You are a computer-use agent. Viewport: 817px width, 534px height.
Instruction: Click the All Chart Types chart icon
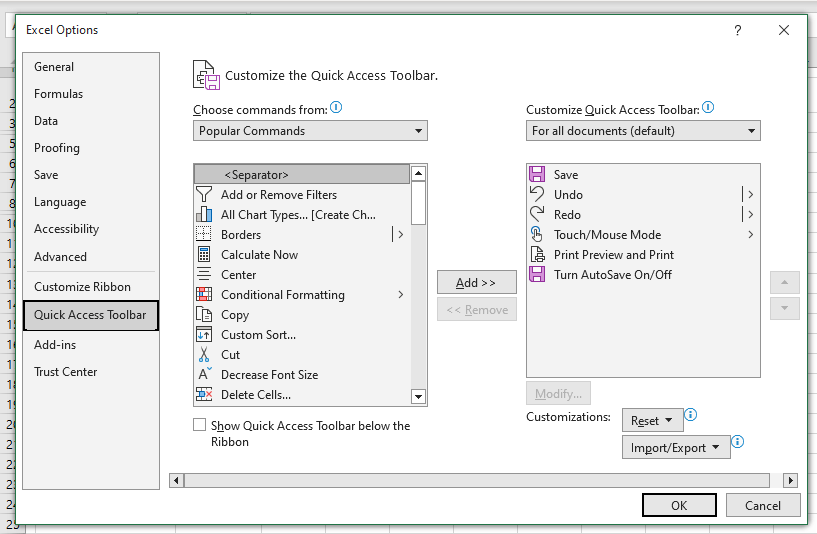tap(204, 215)
